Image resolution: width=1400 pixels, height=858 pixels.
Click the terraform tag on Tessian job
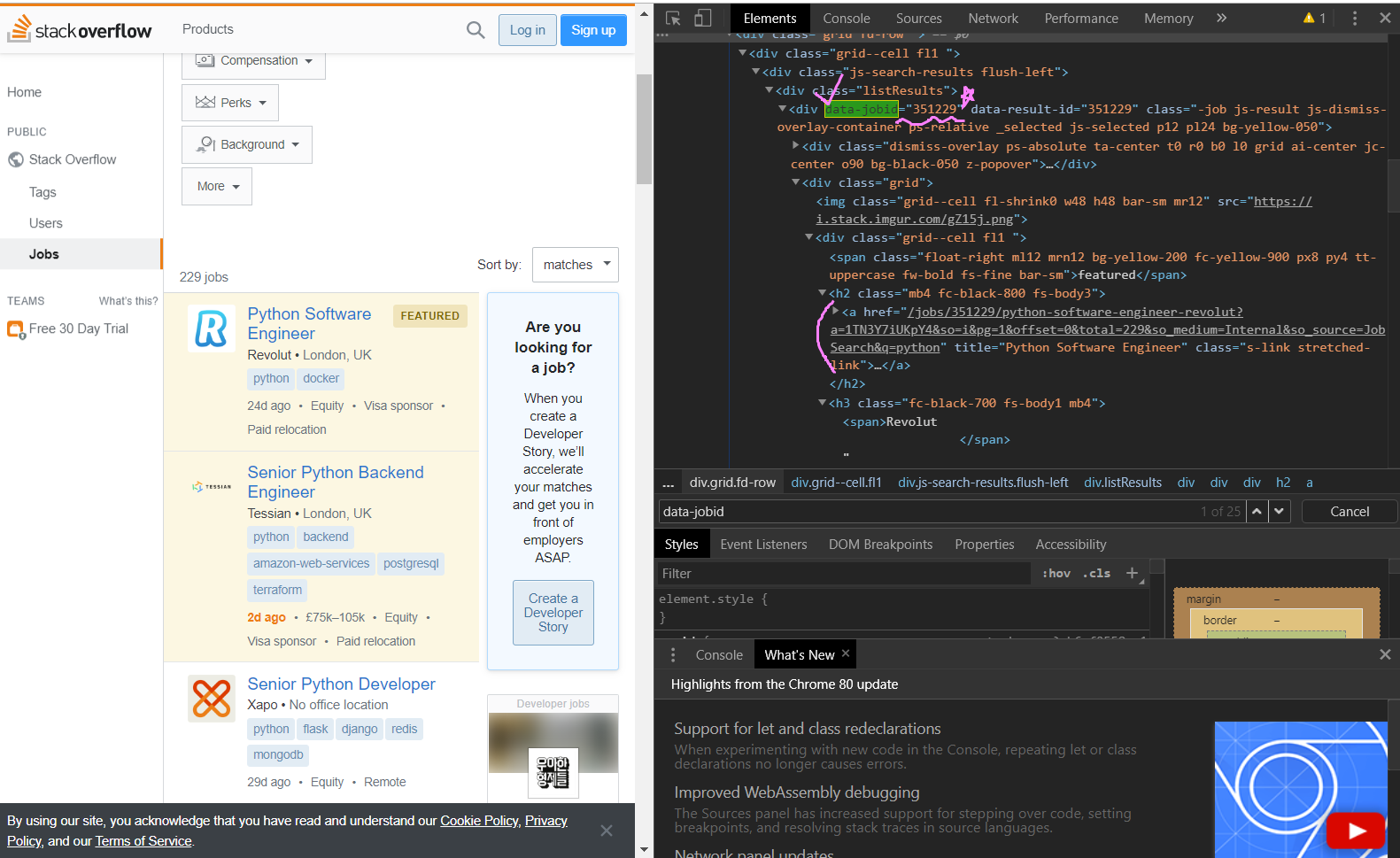coord(277,590)
